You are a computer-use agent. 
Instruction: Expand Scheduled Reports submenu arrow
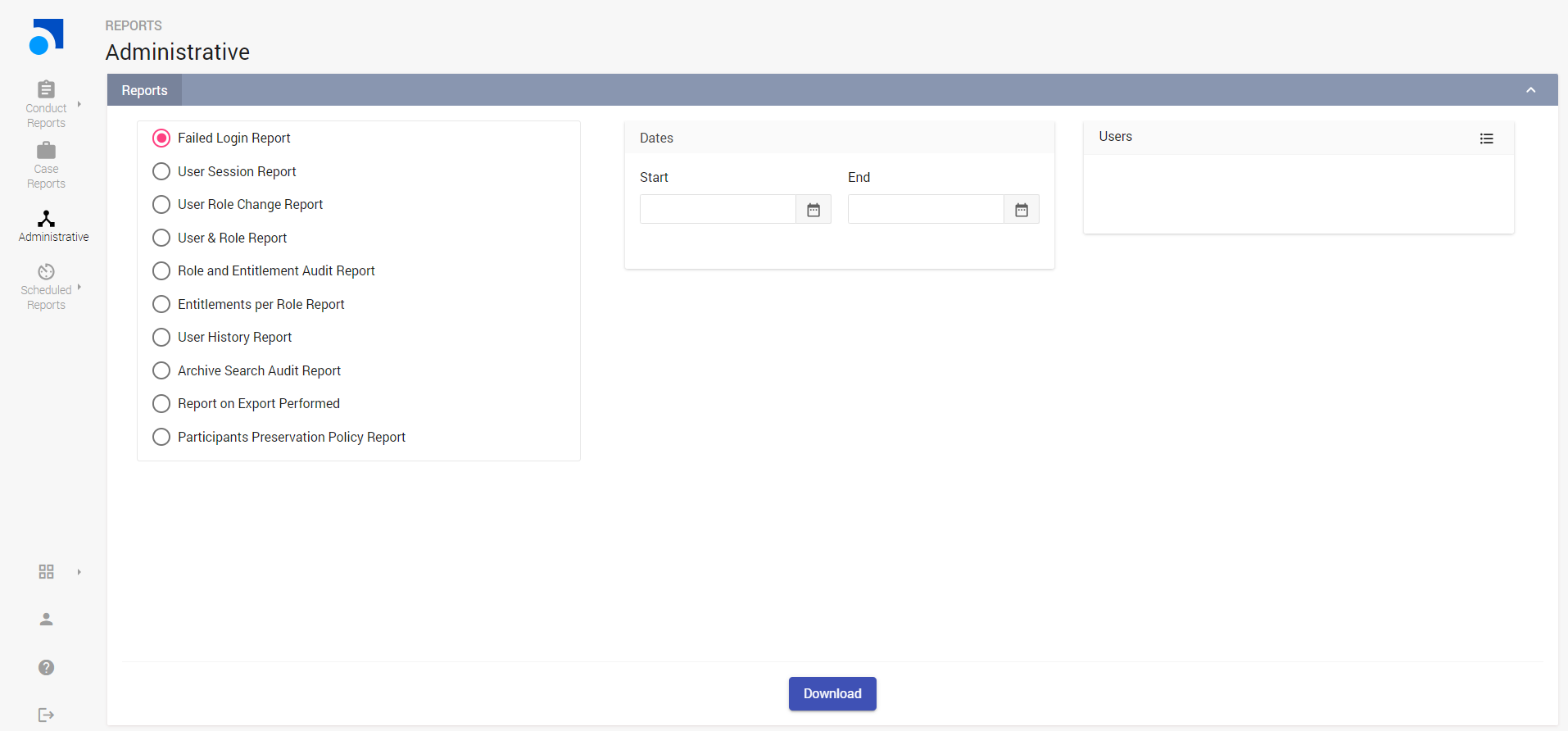click(x=79, y=288)
